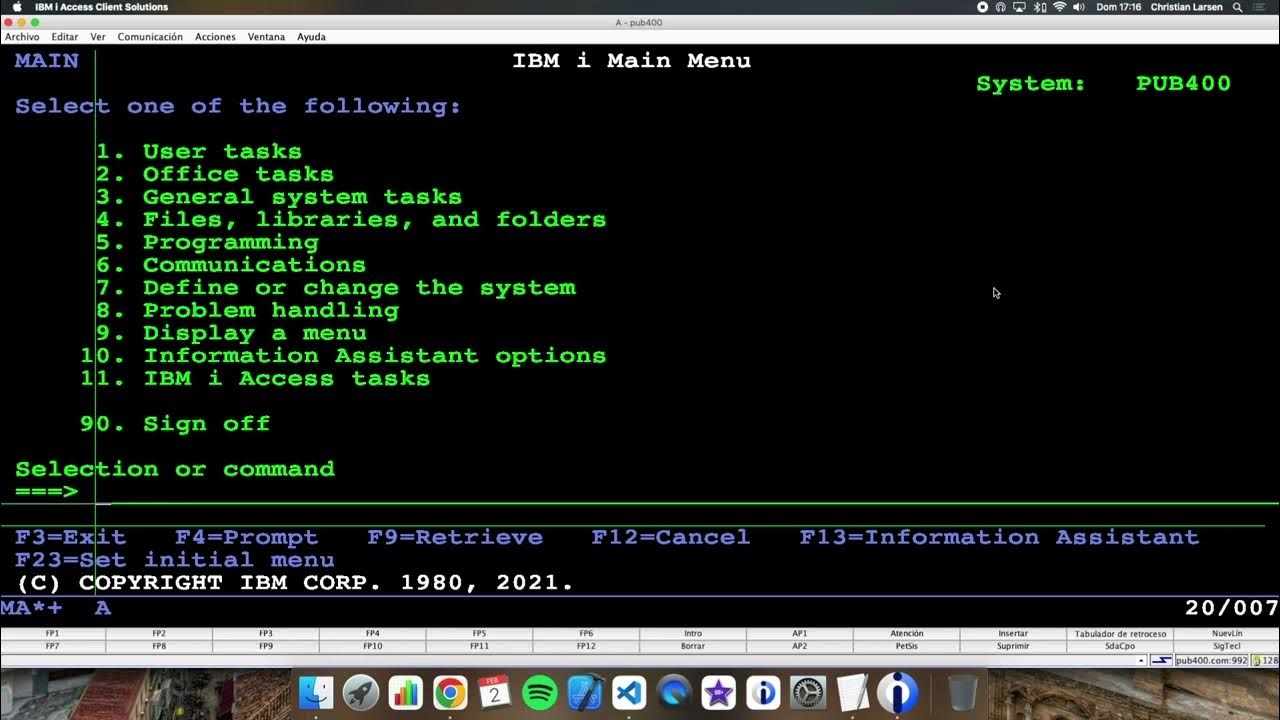Click 'pub400.com:992' status bar text
The width and height of the screenshot is (1280, 720).
tap(1212, 660)
